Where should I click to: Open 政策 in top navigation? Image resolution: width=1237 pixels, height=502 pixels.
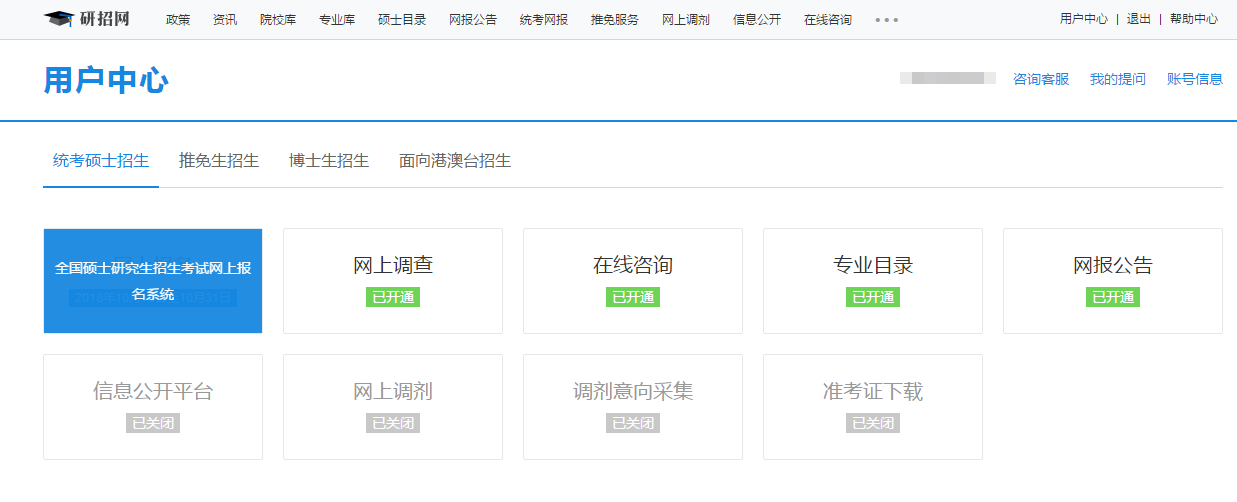[x=178, y=20]
